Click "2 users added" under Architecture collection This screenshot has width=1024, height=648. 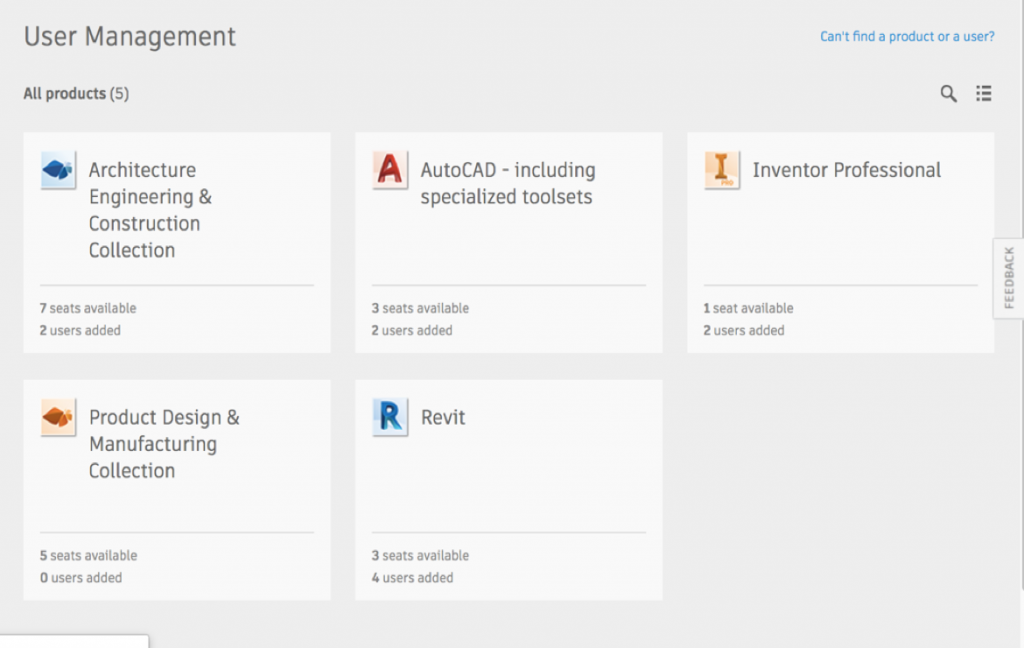click(80, 330)
